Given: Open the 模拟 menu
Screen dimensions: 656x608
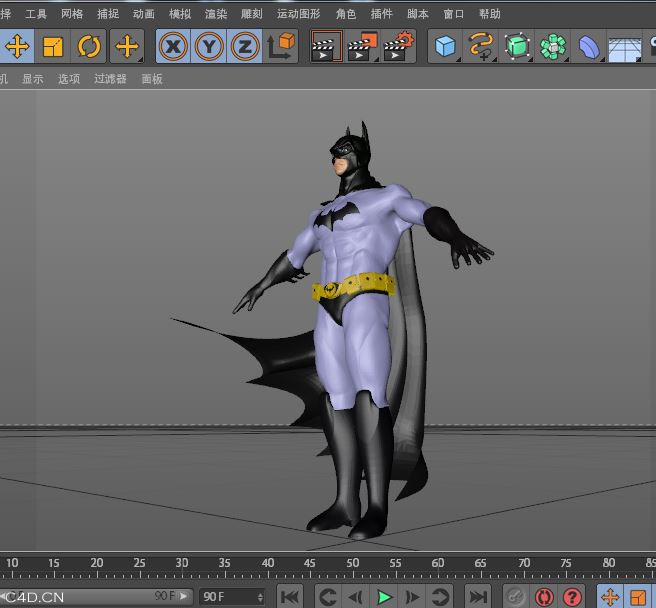Looking at the screenshot, I should pos(180,14).
